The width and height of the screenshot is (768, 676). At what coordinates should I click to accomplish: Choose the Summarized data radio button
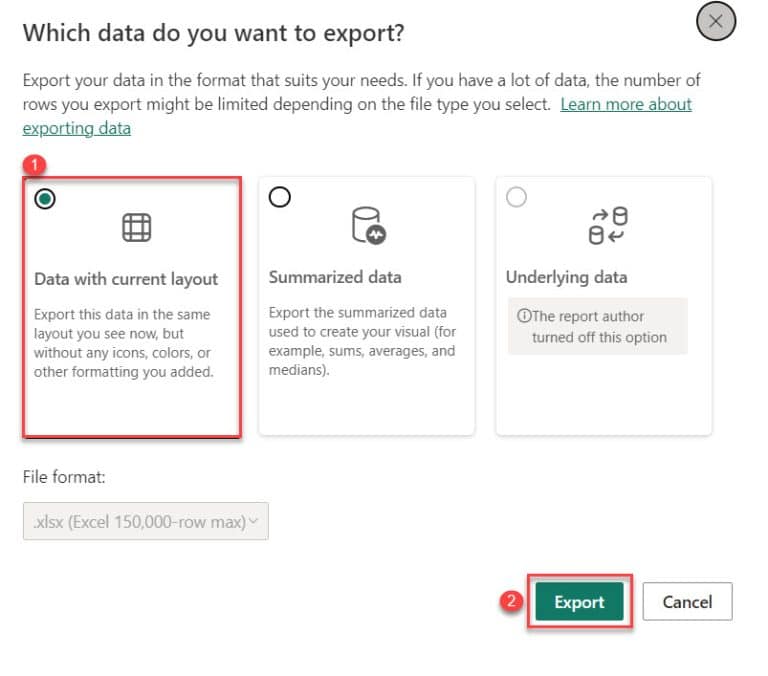280,198
